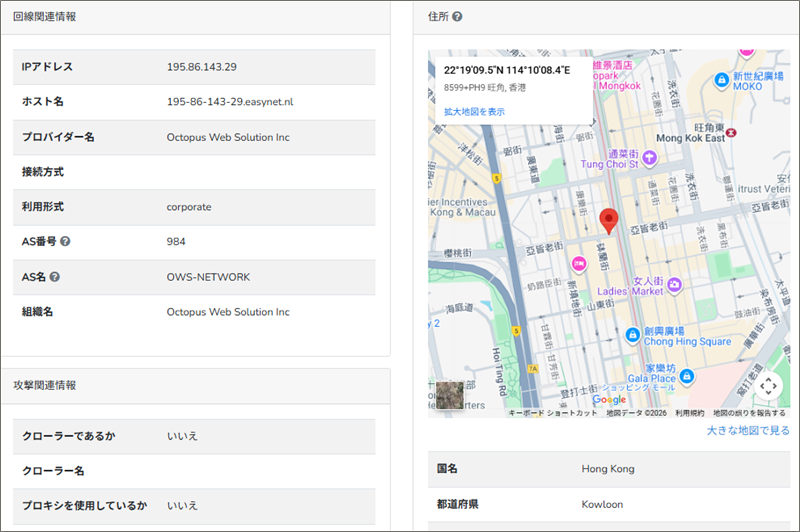Open the map camera controls button
Viewport: 800px width, 532px height.
pyautogui.click(x=767, y=385)
